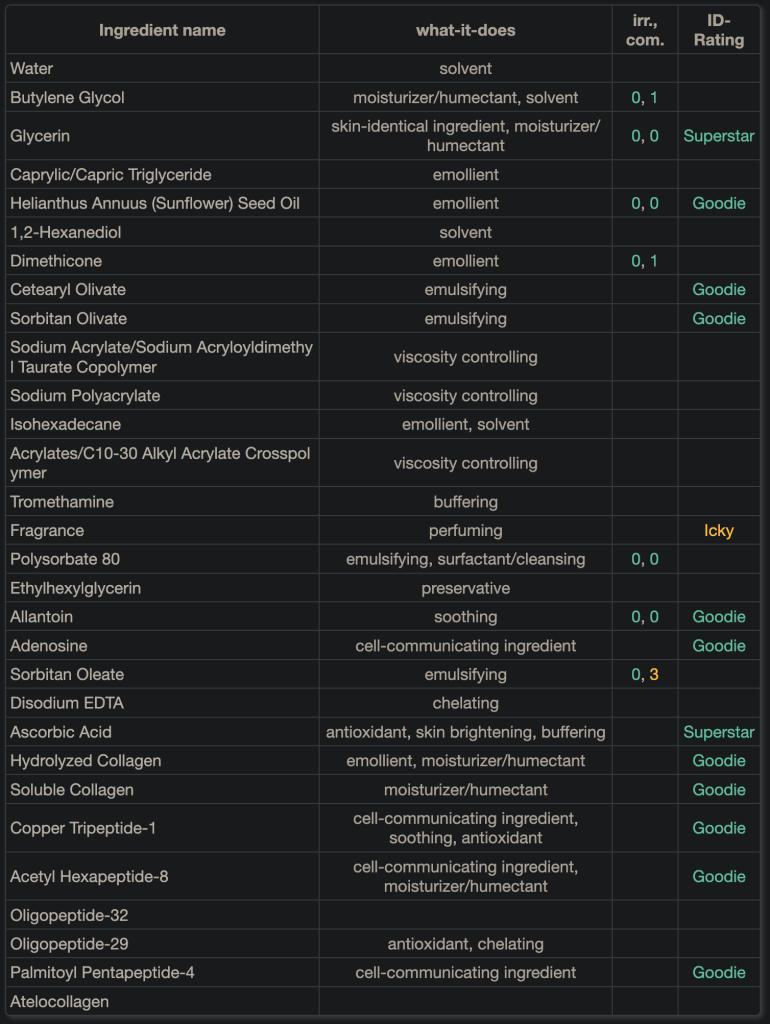770x1024 pixels.
Task: Select Helianthus Annuus (Sunflower) Seed Oil
Action: point(155,204)
